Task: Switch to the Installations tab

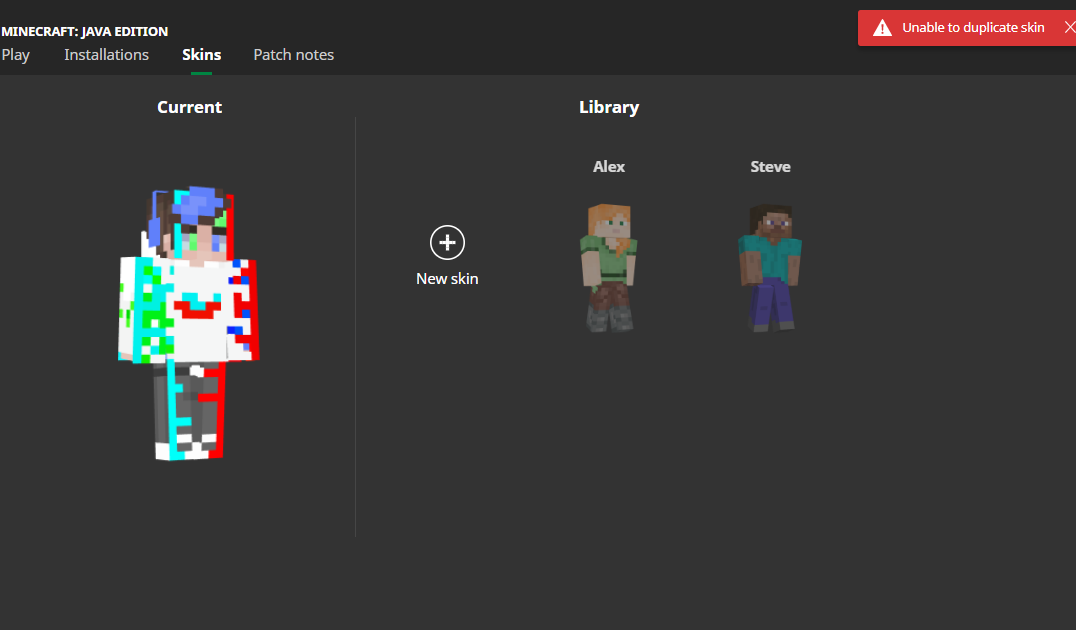Action: tap(106, 55)
